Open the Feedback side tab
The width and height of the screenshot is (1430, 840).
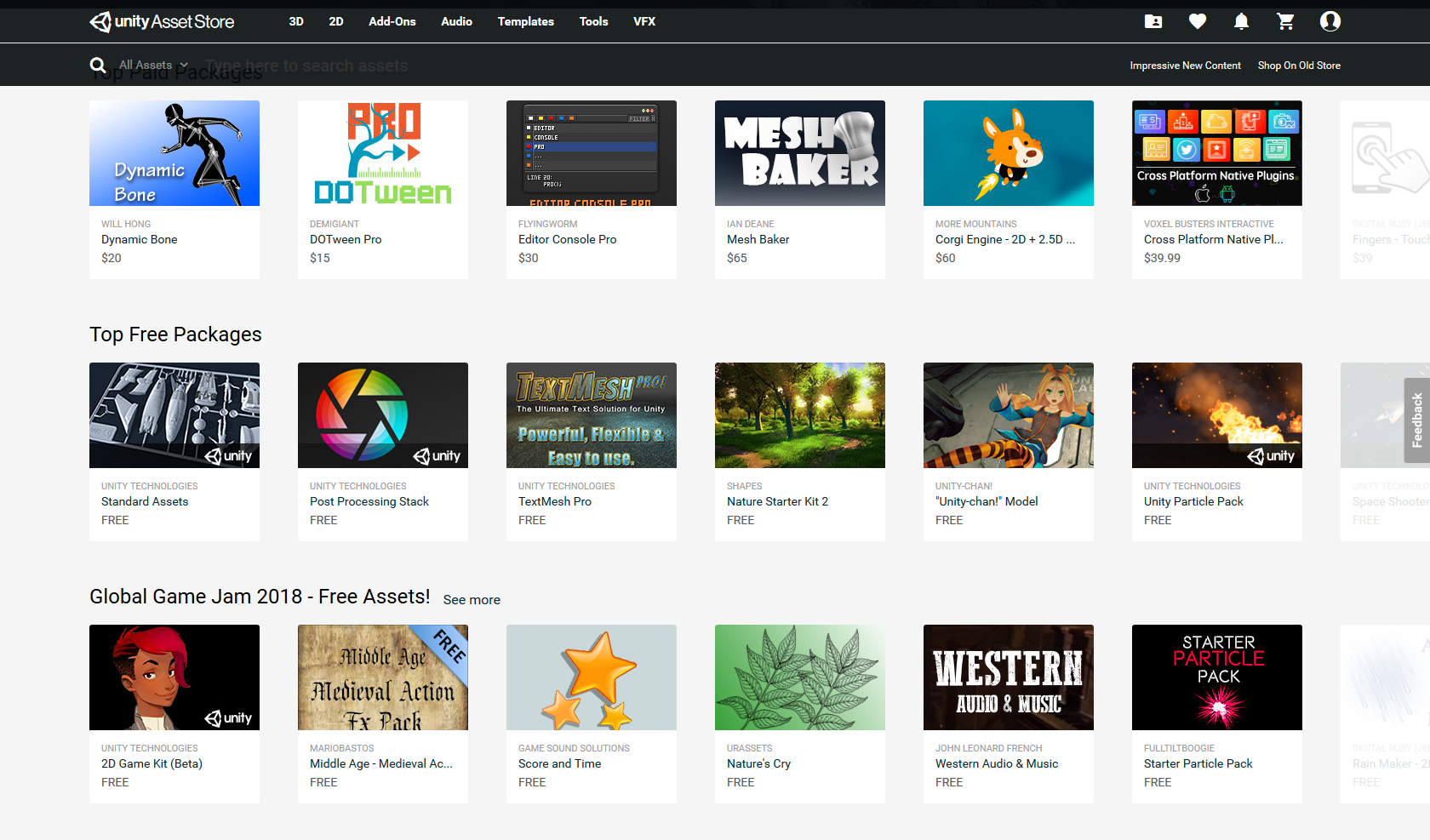click(1417, 420)
